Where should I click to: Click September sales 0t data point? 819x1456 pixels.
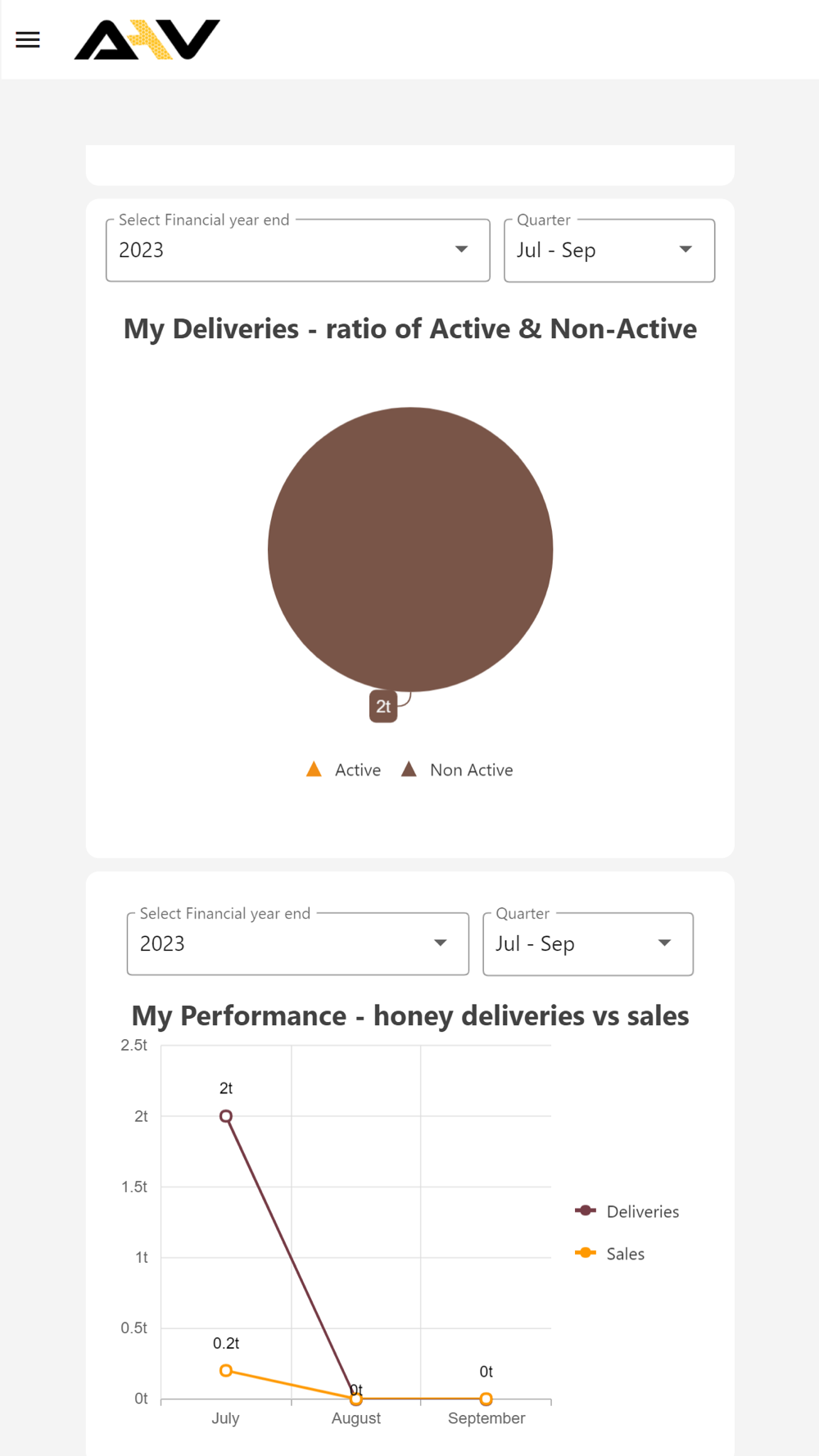(x=486, y=1399)
